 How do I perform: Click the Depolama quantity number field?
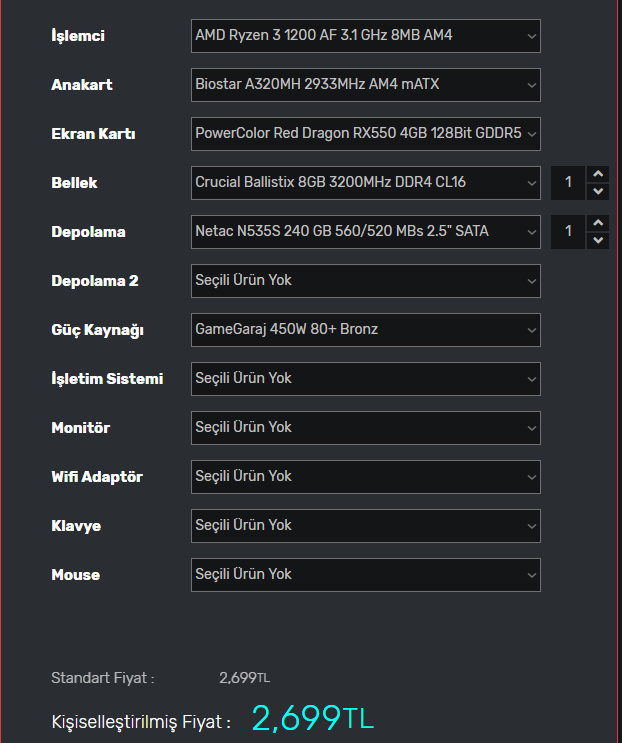(569, 232)
